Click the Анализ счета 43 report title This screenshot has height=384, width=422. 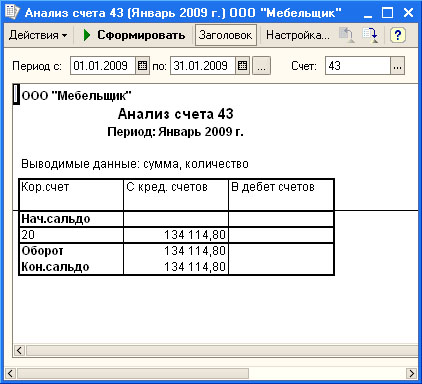(x=175, y=114)
